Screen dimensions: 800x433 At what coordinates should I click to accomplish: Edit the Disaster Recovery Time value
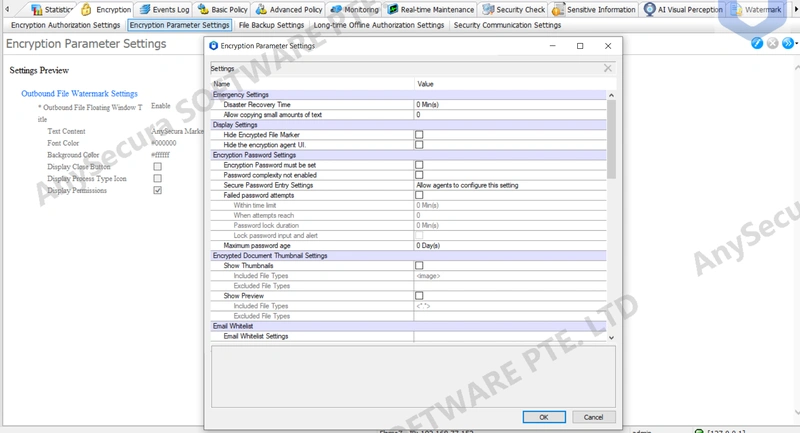pyautogui.click(x=510, y=105)
